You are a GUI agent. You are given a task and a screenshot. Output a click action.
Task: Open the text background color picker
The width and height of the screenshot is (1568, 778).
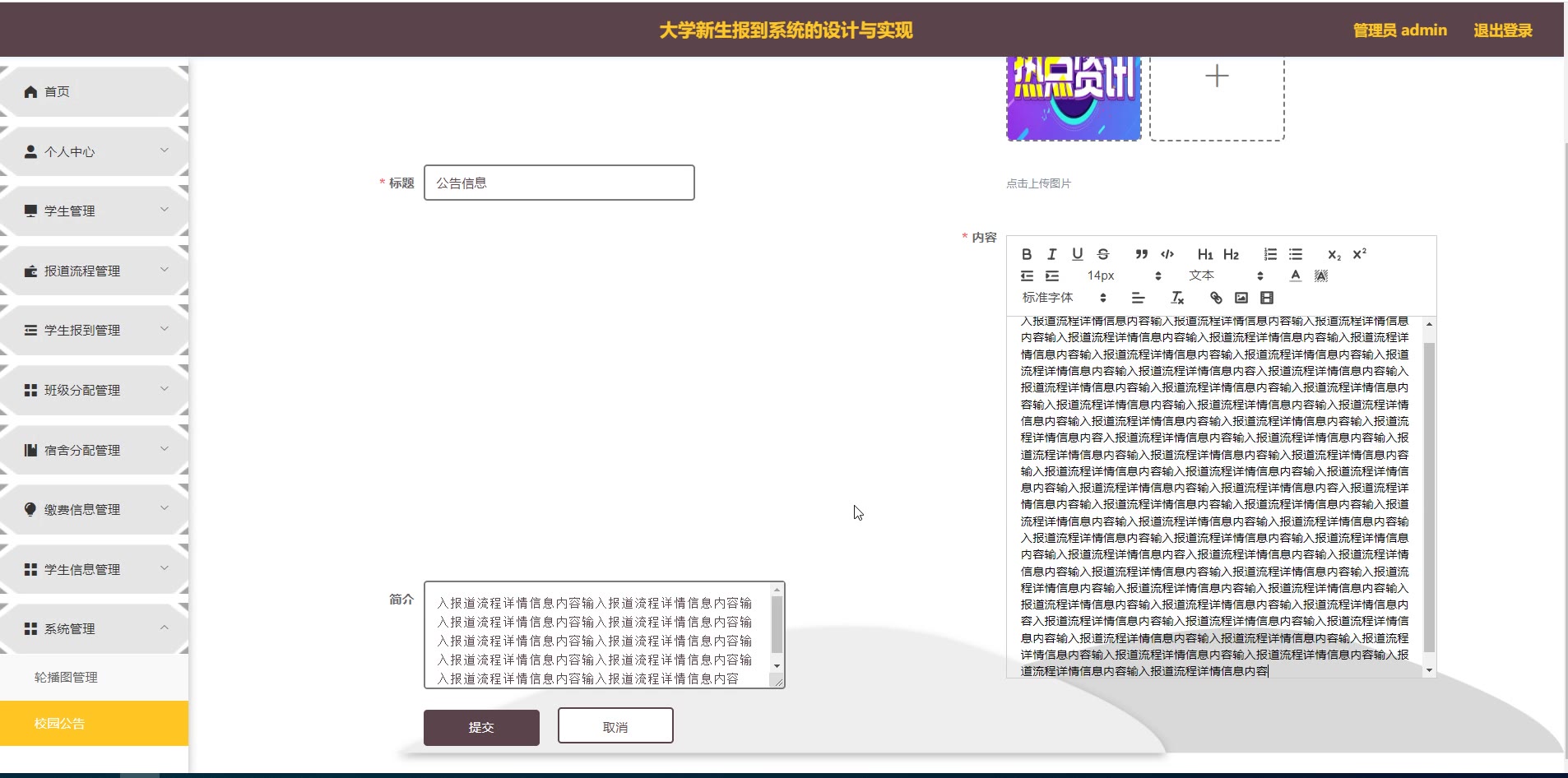(x=1321, y=276)
